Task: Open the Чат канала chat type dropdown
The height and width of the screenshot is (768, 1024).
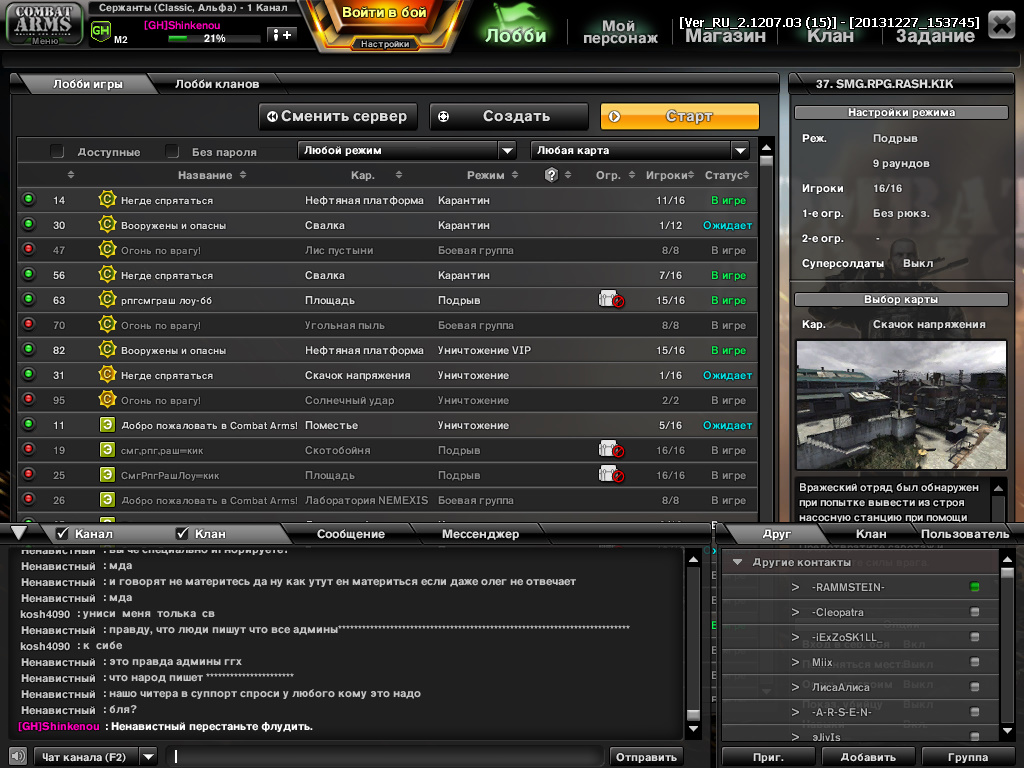Action: pos(148,756)
